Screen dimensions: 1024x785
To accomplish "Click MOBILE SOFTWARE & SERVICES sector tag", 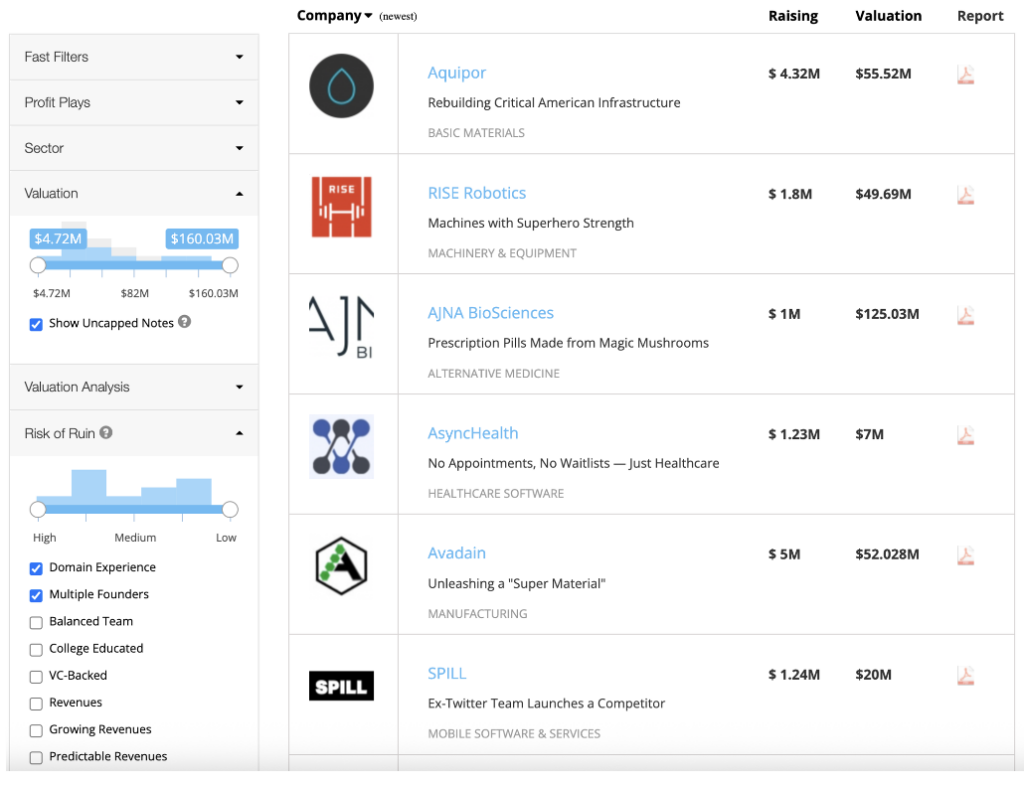I will pos(514,733).
